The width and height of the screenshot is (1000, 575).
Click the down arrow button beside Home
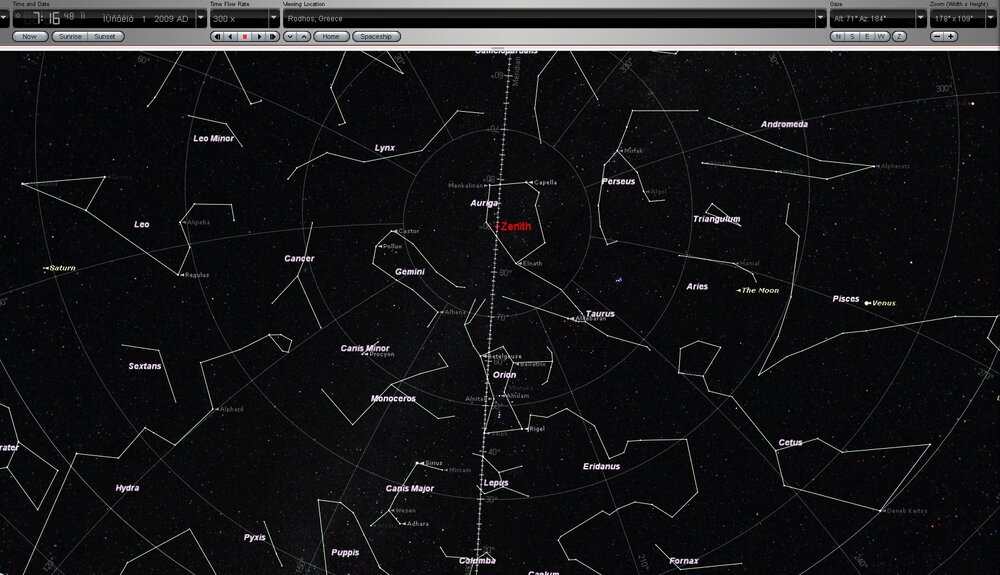click(x=290, y=36)
